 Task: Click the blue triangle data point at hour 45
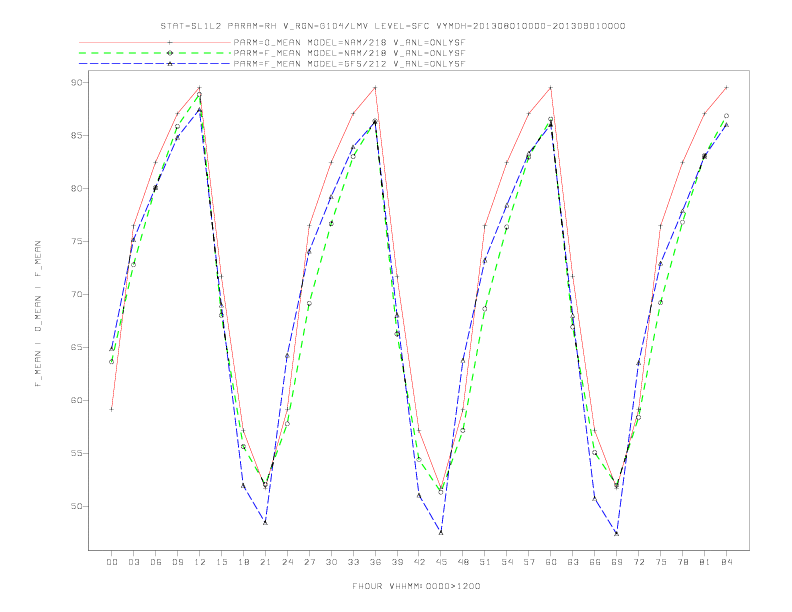pyautogui.click(x=441, y=533)
